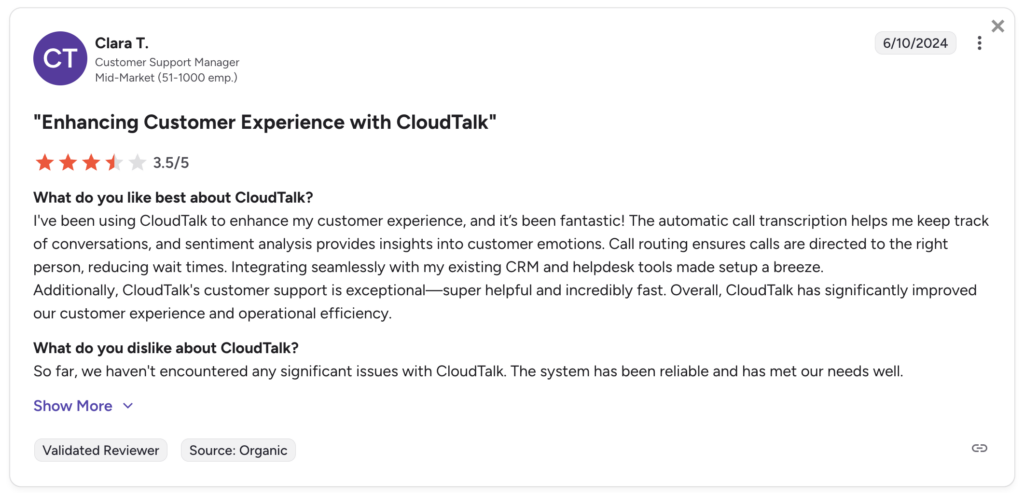The image size is (1024, 493).
Task: Open the three-dot options menu
Action: [x=979, y=43]
